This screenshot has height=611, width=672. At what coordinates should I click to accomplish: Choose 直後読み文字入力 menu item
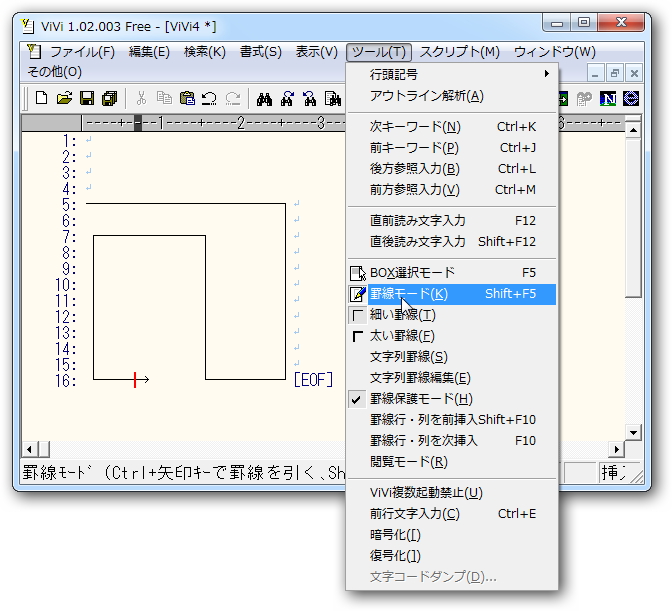click(451, 242)
